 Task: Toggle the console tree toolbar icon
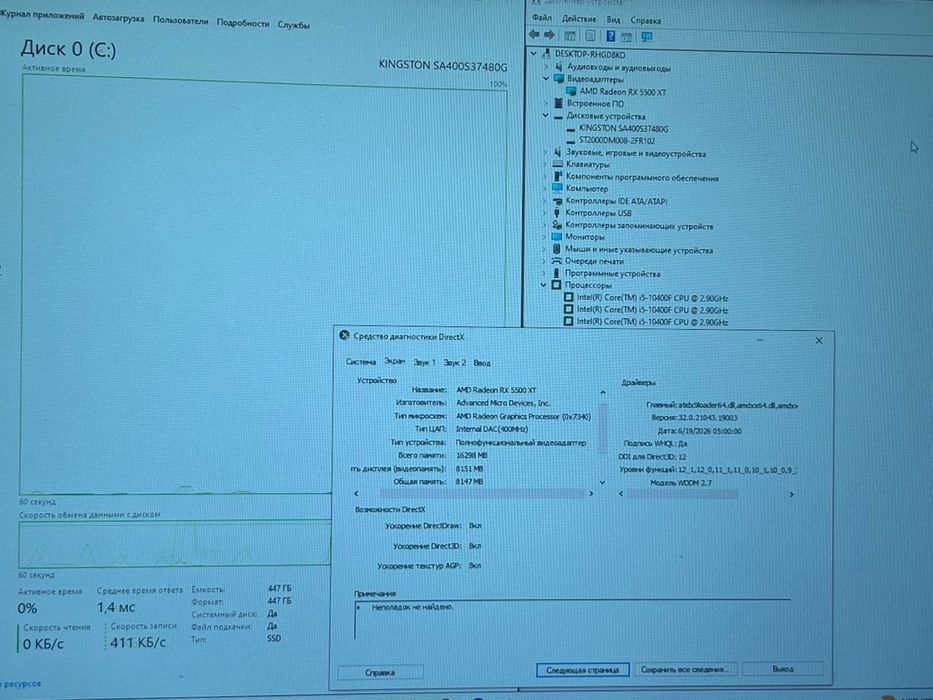pos(570,36)
